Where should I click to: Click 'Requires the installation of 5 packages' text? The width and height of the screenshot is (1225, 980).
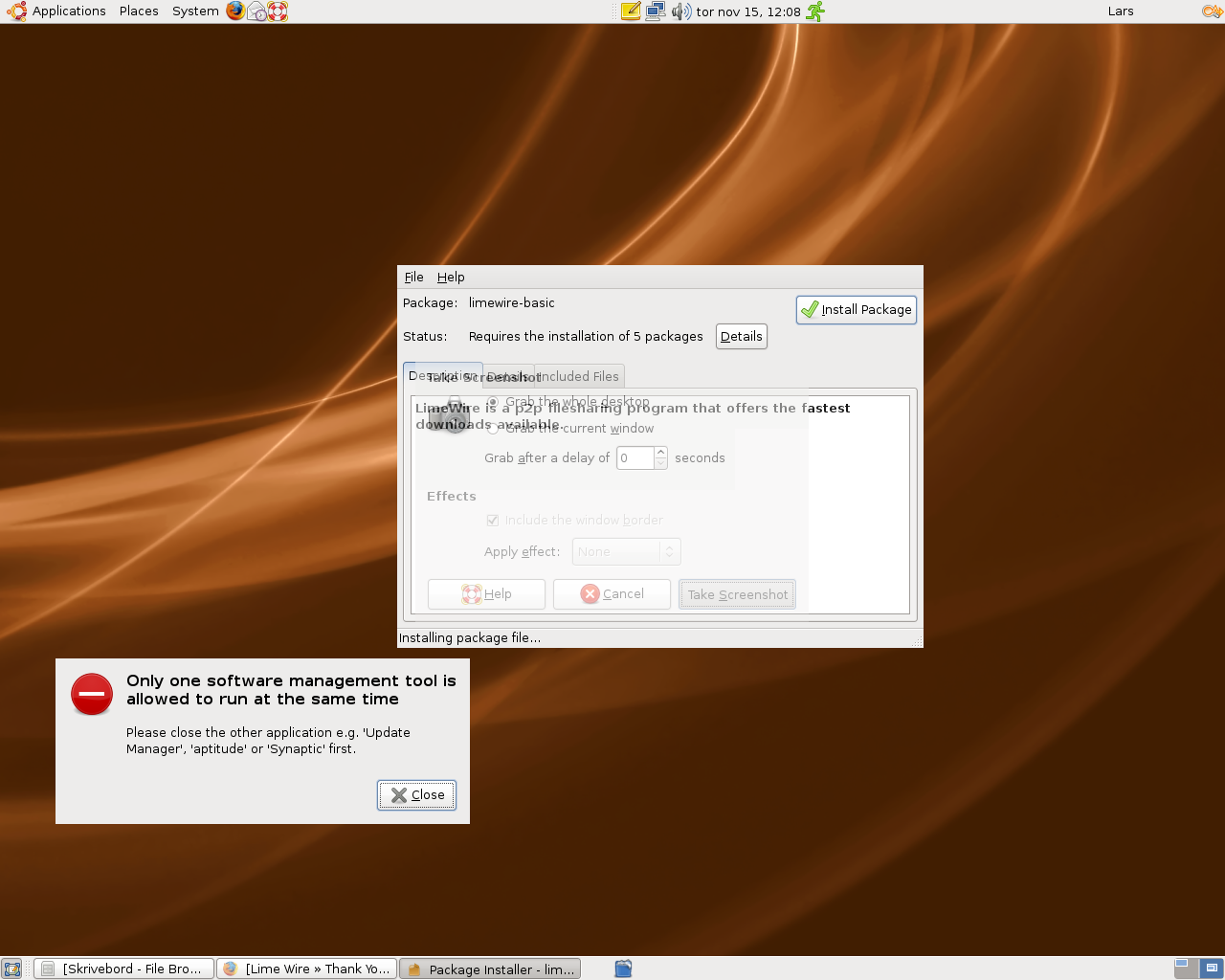coord(586,337)
